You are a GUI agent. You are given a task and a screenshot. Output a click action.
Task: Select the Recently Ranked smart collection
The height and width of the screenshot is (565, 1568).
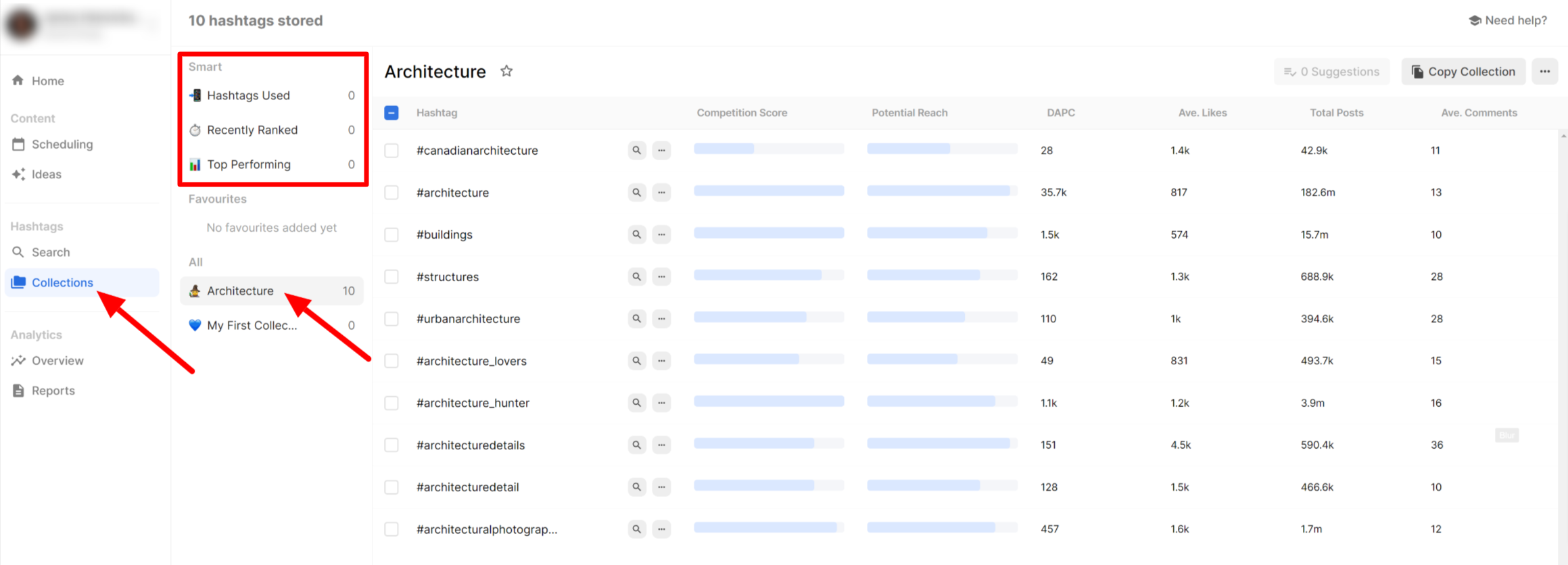[x=252, y=130]
